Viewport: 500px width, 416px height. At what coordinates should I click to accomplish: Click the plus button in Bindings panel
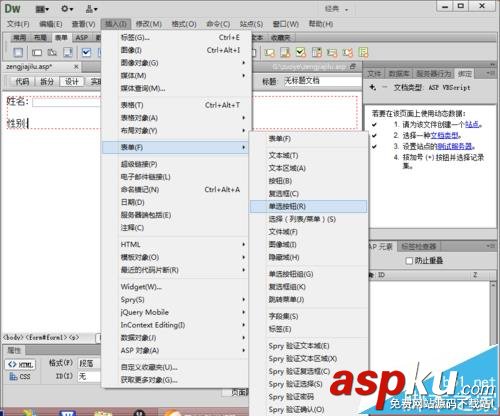point(373,87)
